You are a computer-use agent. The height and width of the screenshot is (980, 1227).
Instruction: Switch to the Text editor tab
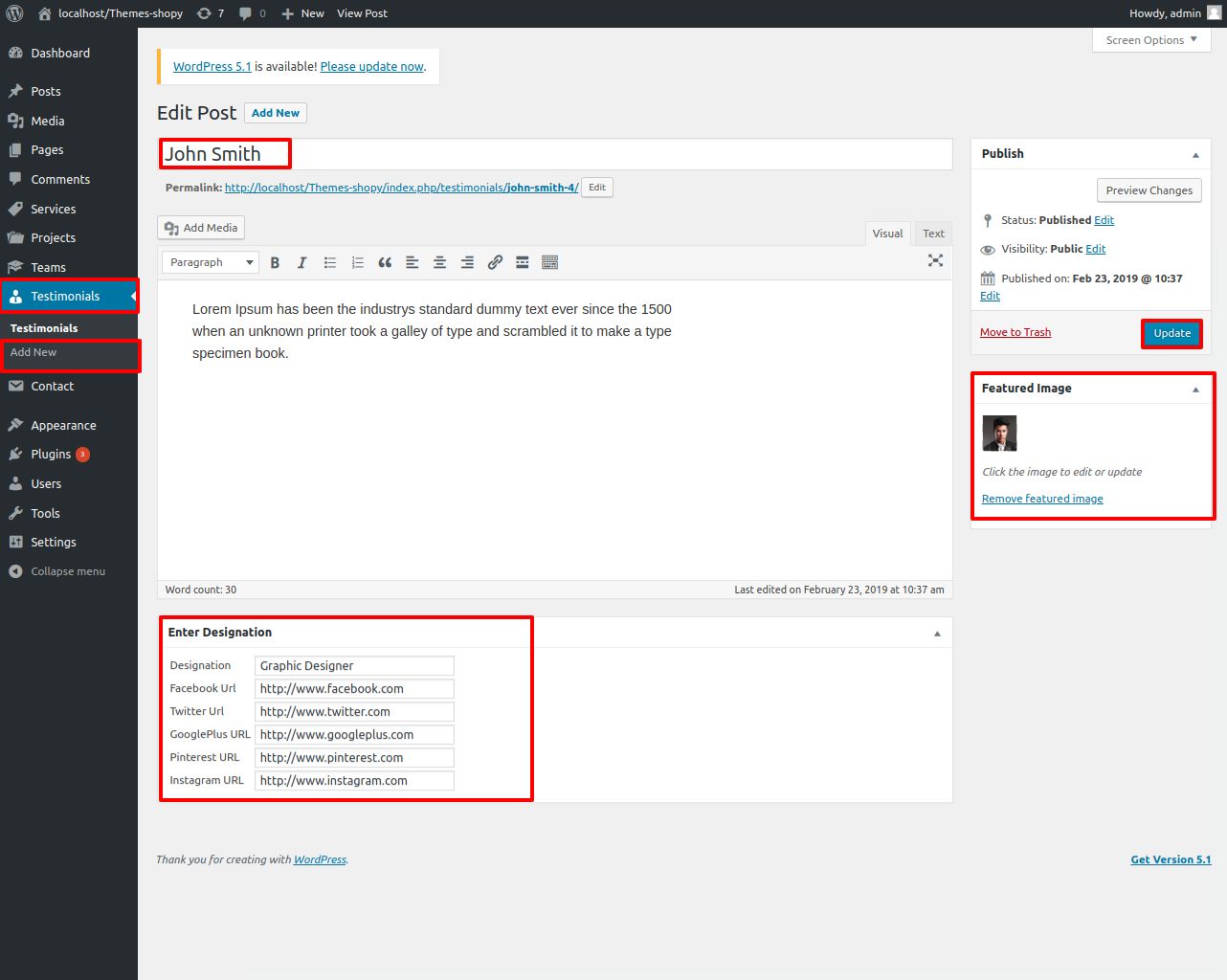click(x=933, y=234)
